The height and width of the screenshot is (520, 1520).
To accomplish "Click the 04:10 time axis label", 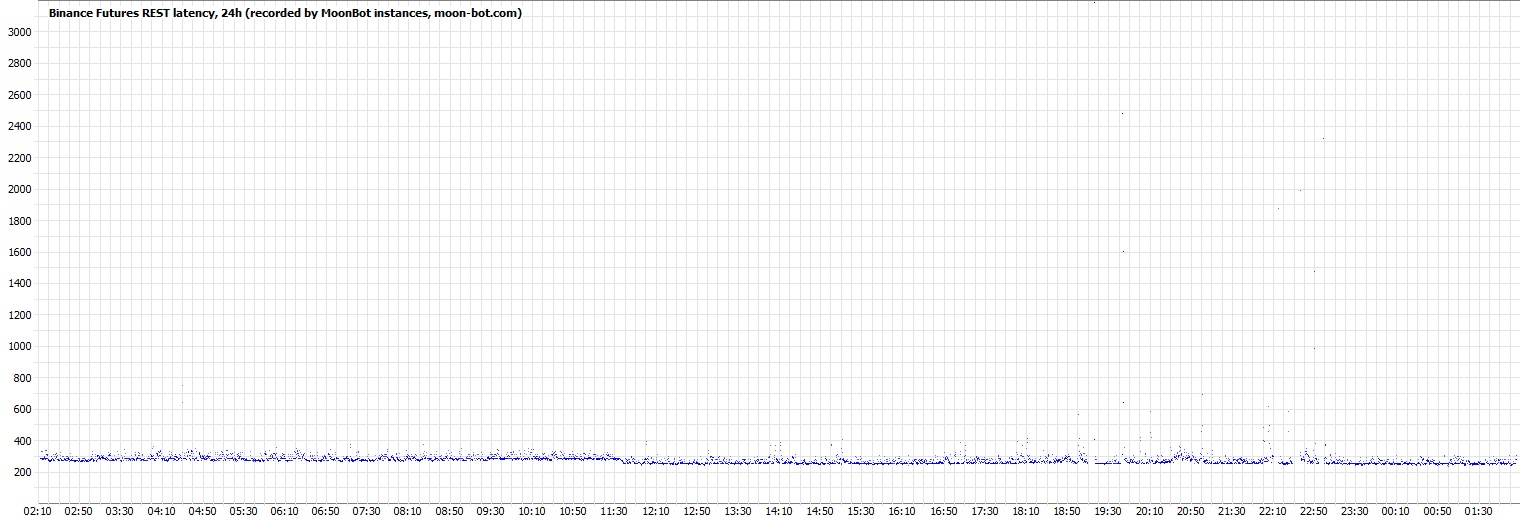I will point(160,511).
